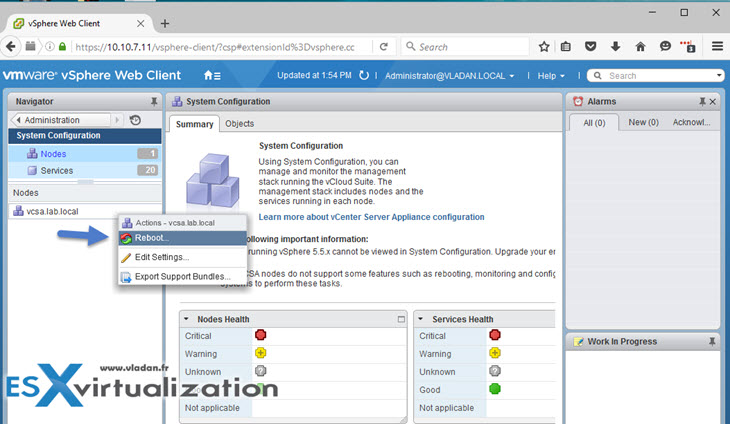Screen dimensions: 730x424
Task: Click the Services Health Unknown gray icon
Action: click(495, 371)
